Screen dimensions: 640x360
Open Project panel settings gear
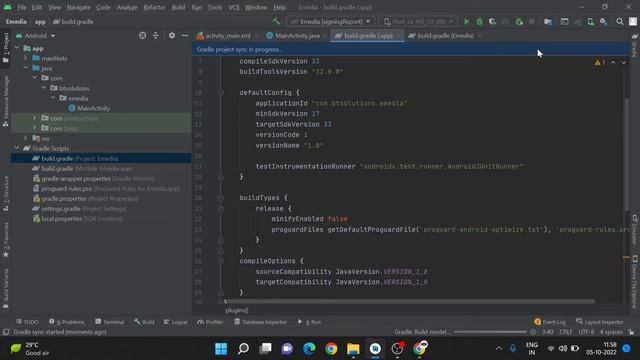[x=172, y=36]
